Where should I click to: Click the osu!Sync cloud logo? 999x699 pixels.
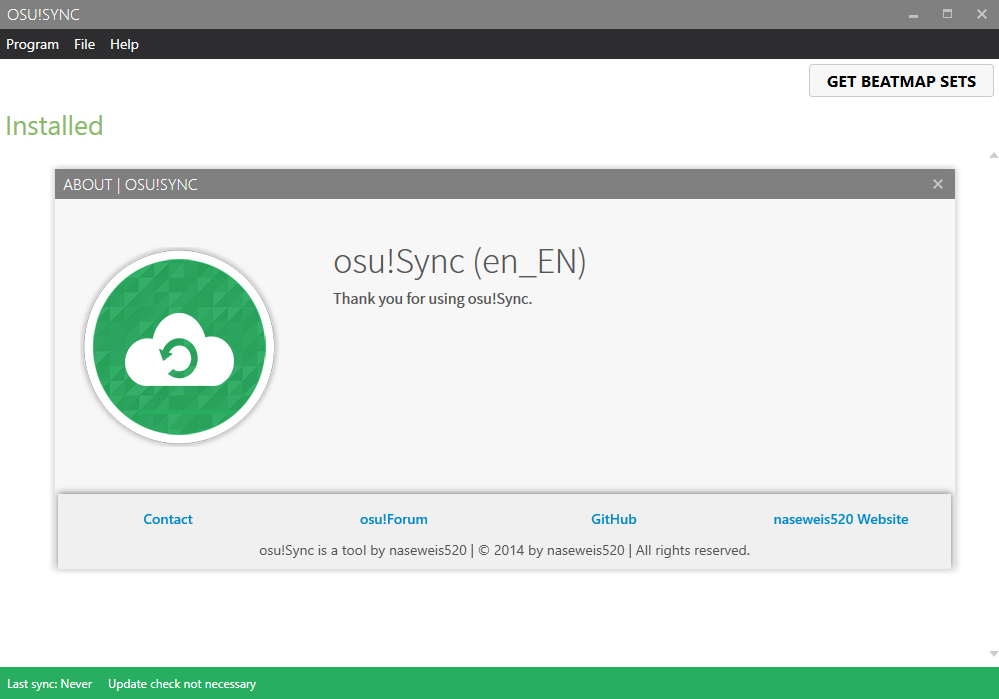coord(179,347)
